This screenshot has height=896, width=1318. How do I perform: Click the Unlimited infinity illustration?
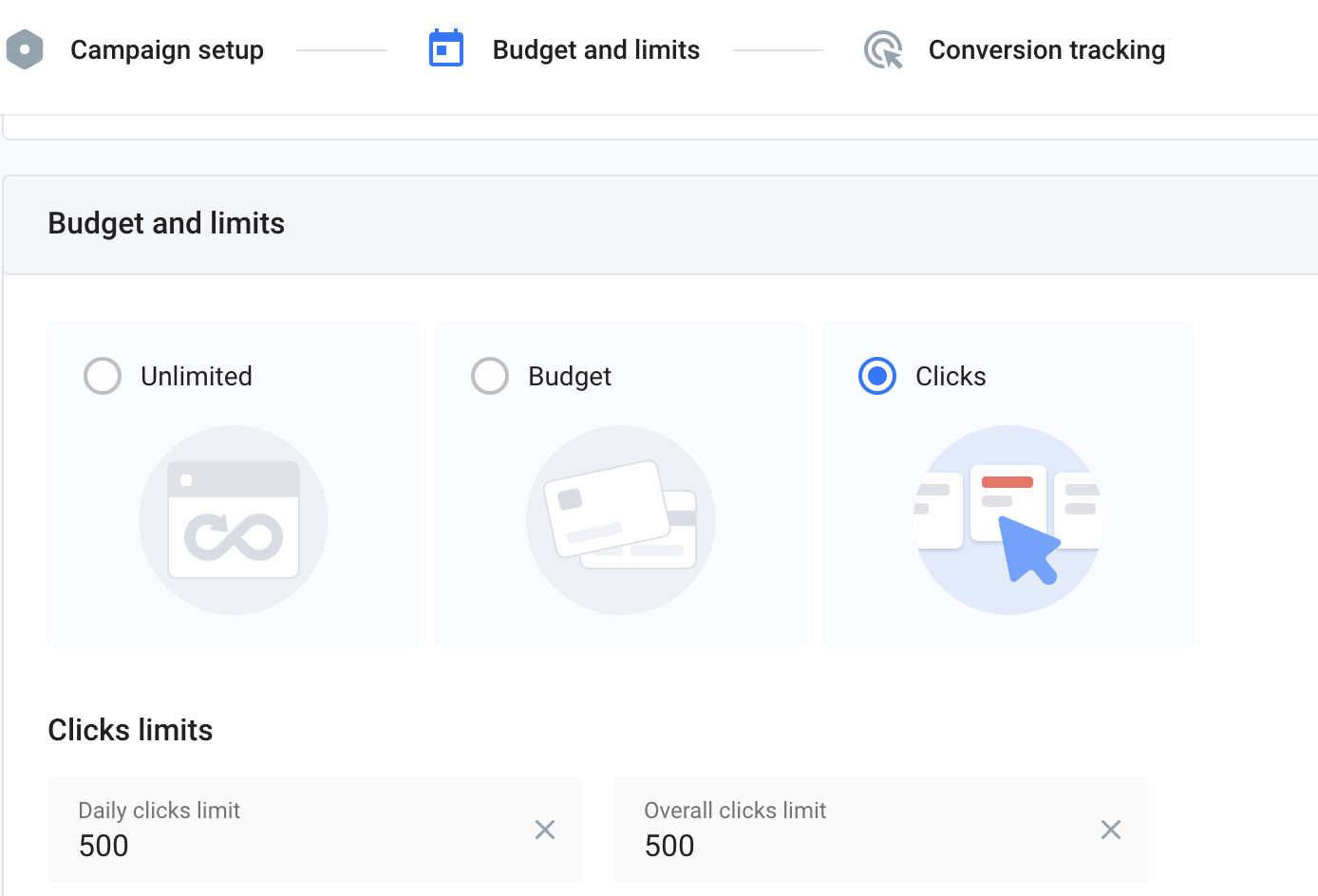(x=234, y=520)
